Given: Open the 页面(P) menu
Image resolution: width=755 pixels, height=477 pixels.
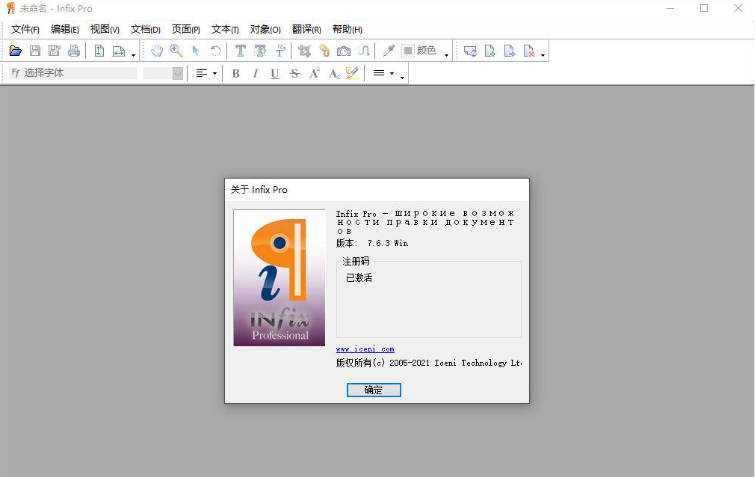Looking at the screenshot, I should pyautogui.click(x=186, y=29).
